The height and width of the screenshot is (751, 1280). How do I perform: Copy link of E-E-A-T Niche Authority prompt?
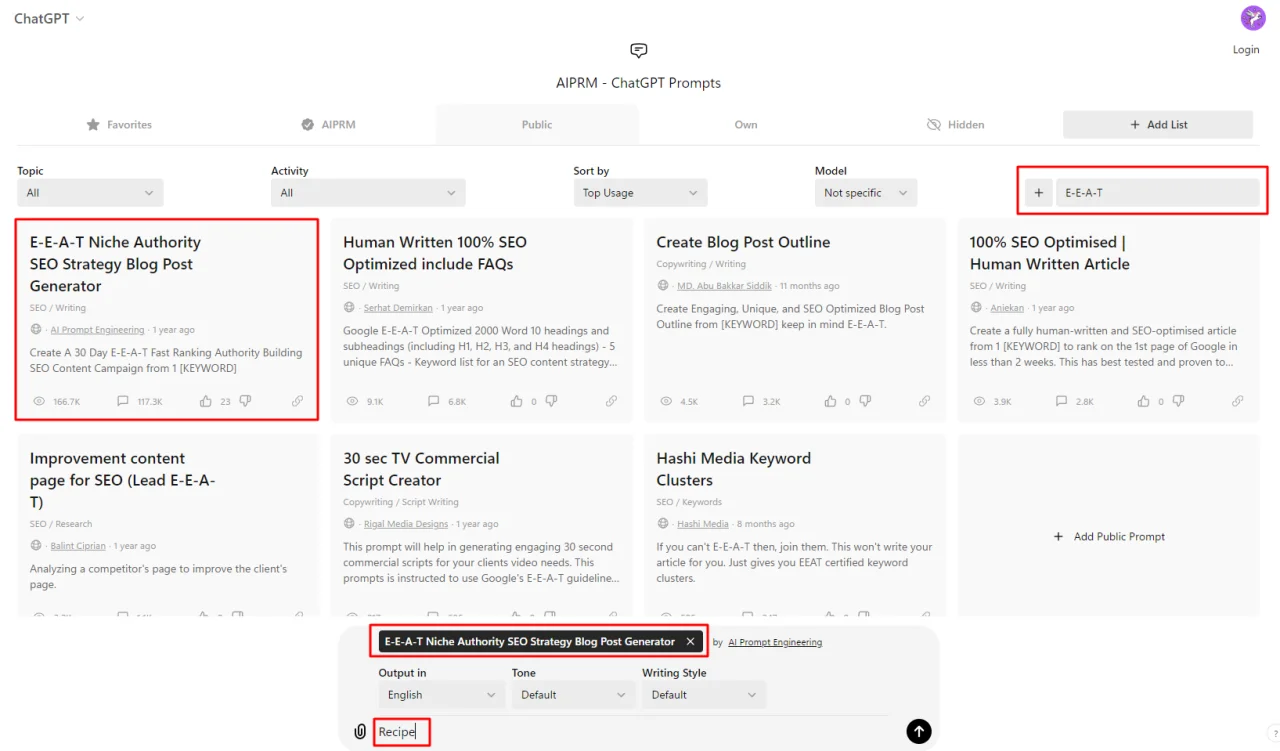[298, 401]
